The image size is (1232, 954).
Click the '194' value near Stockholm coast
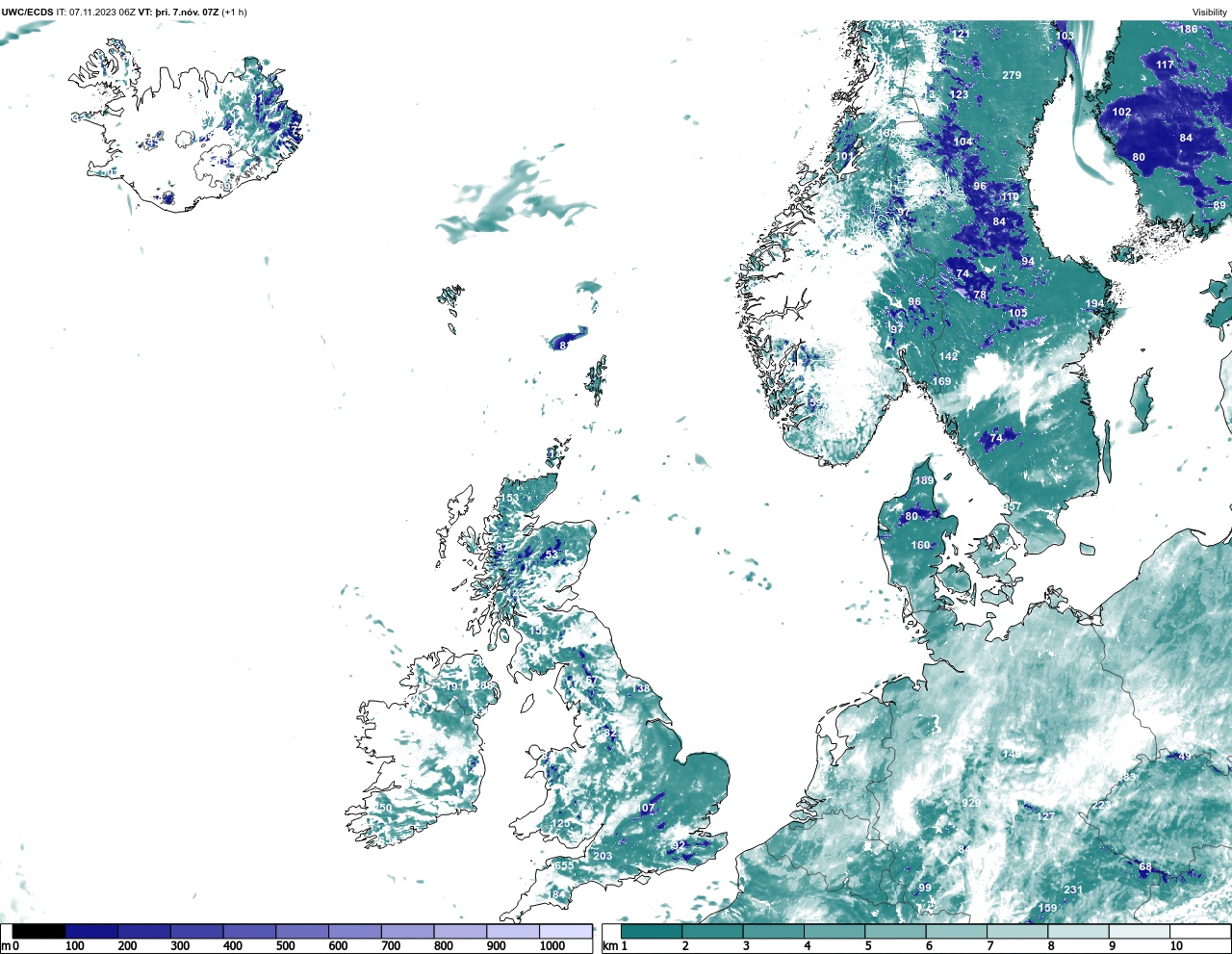(1095, 304)
